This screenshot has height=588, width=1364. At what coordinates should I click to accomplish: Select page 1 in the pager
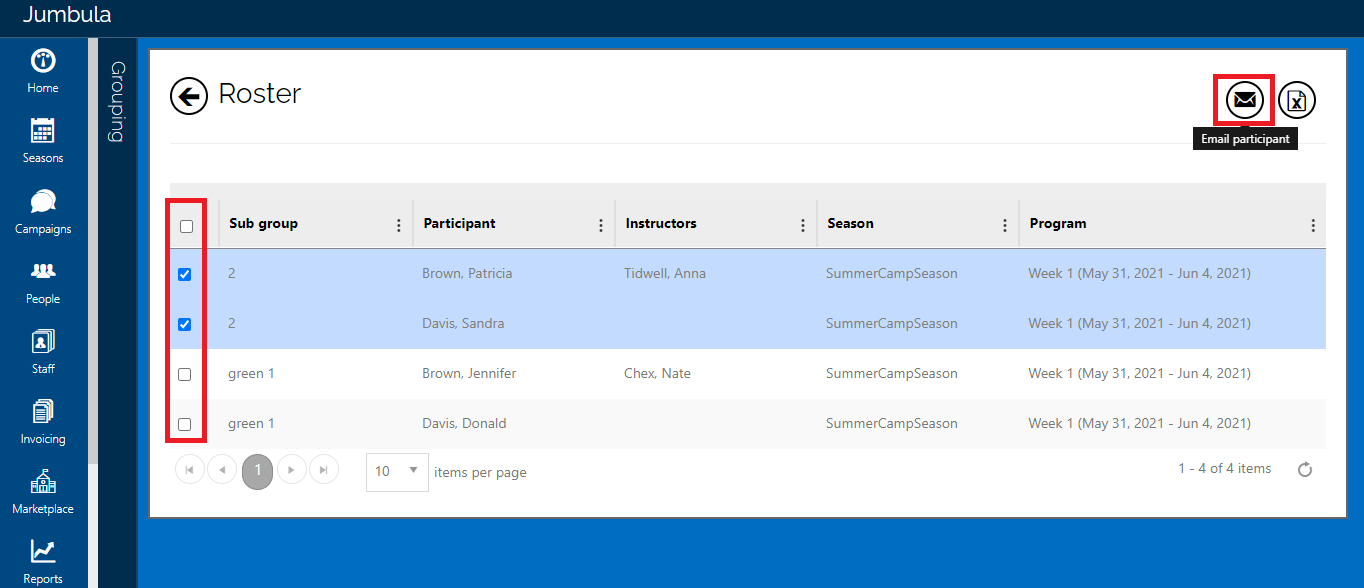257,470
